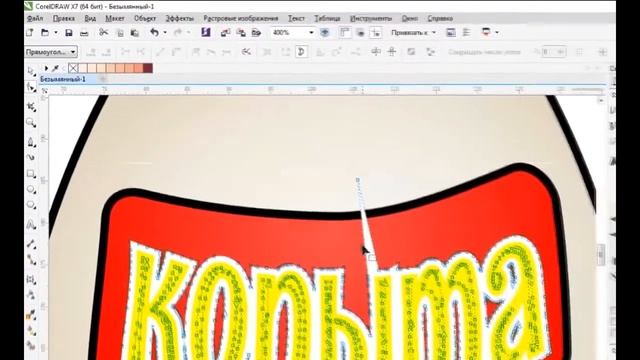Click the reflect nodes horizontally icon
Viewport: 640px width, 360px height.
[376, 52]
